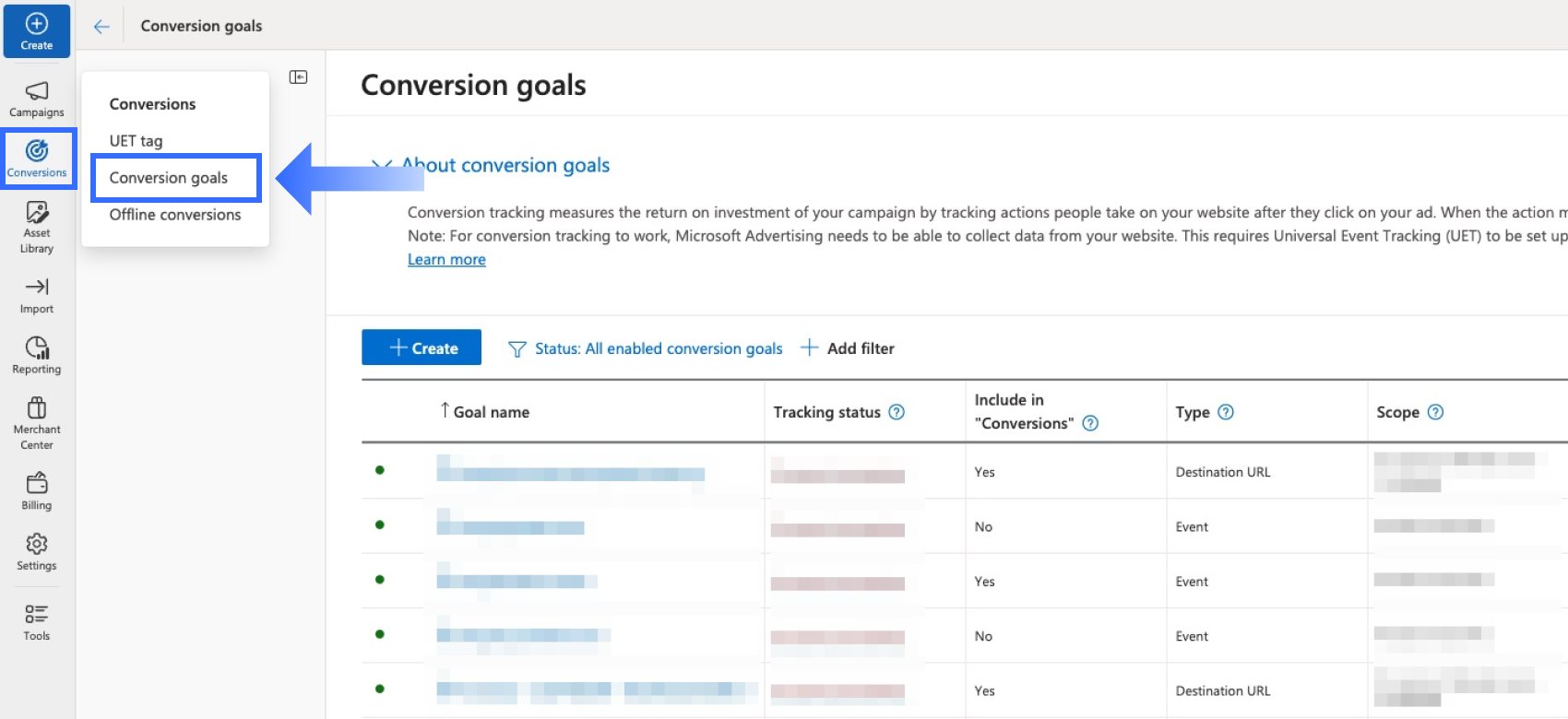Select UET tag menu item
Screen dimensions: 1568x719
[x=136, y=141]
